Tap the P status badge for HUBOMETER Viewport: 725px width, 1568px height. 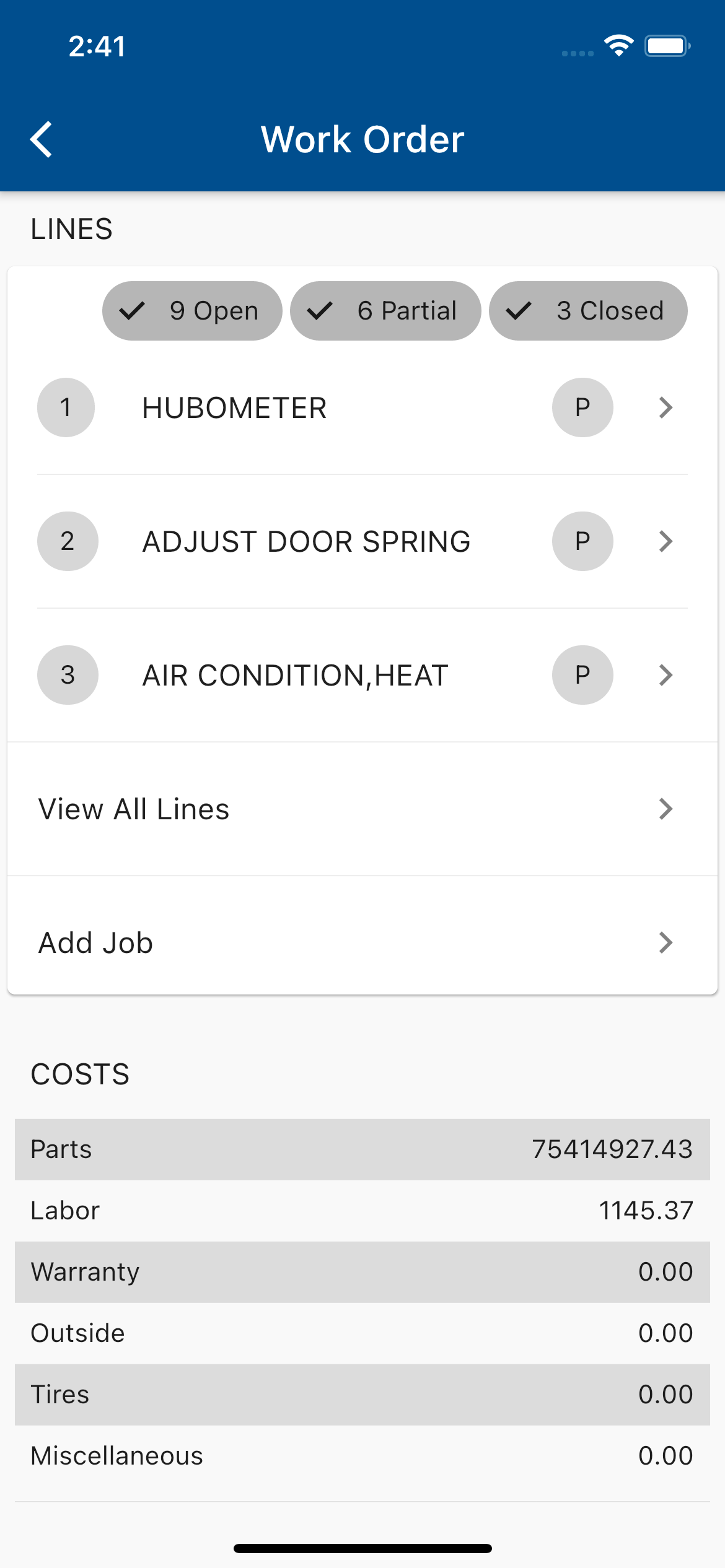582,407
